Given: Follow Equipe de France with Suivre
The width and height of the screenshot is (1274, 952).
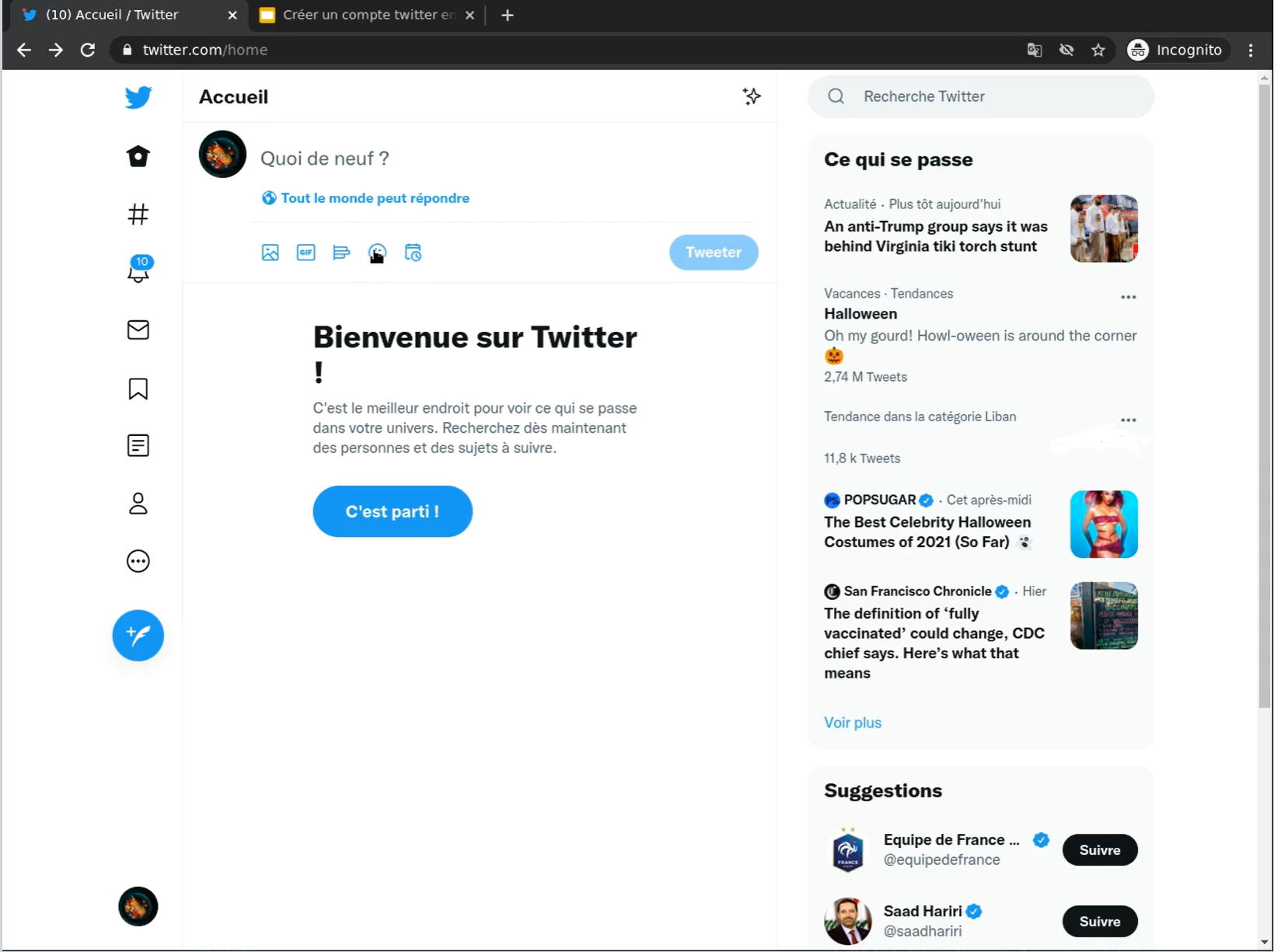Looking at the screenshot, I should [1099, 849].
